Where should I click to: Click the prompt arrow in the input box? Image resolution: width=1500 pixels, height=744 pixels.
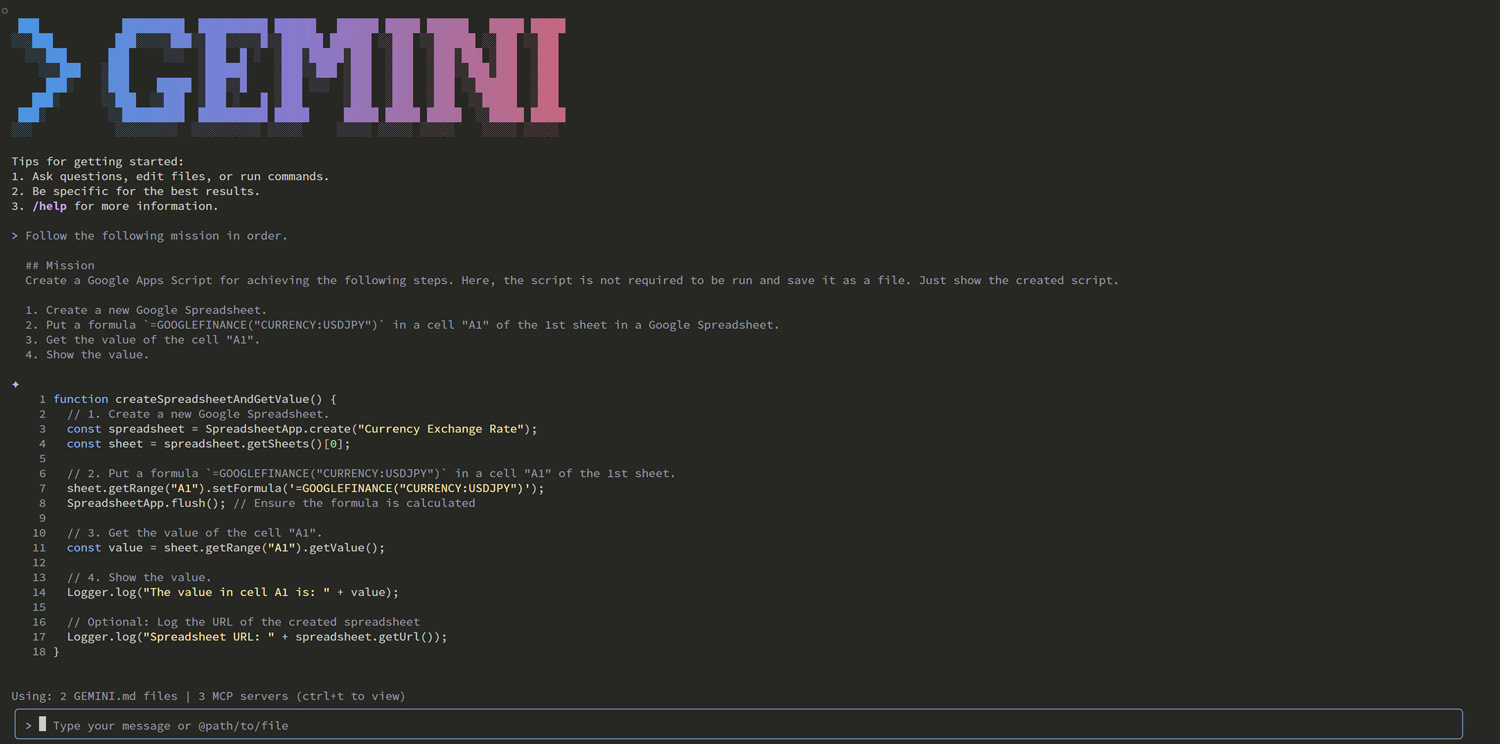click(x=28, y=724)
